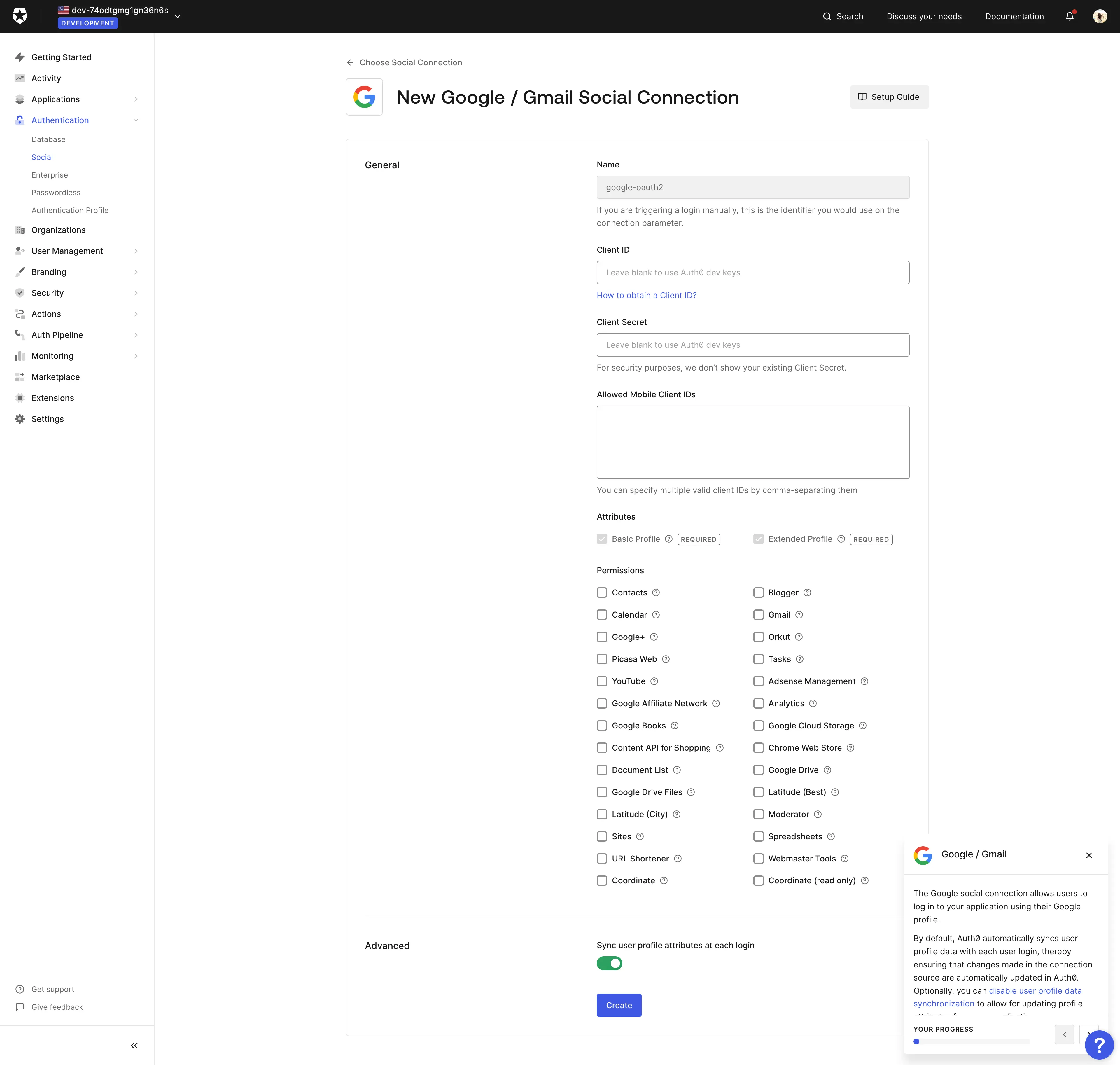This screenshot has width=1120, height=1066.
Task: Open notifications via the bell icon
Action: coord(1069,16)
